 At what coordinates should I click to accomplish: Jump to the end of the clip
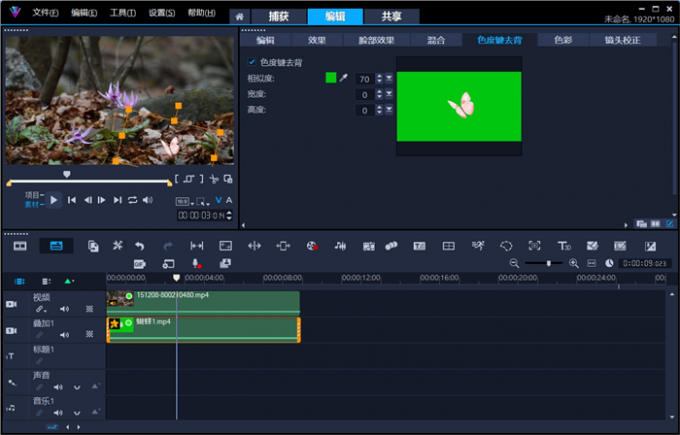tap(117, 200)
